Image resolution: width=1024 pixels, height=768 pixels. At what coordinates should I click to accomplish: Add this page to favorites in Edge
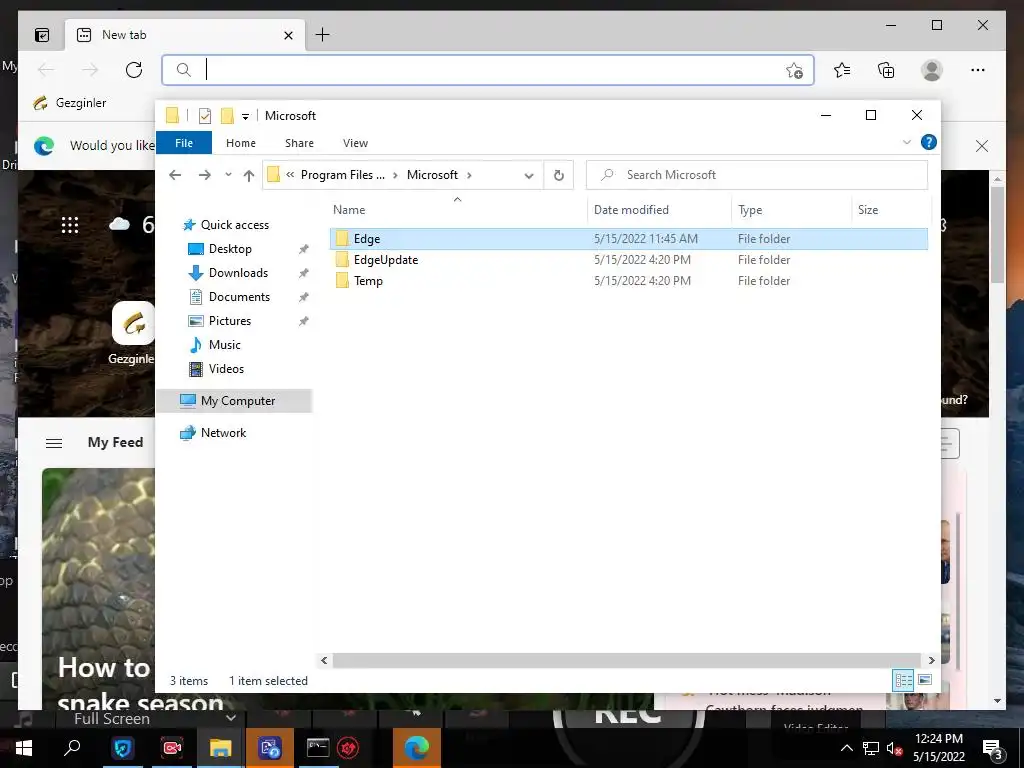click(794, 70)
